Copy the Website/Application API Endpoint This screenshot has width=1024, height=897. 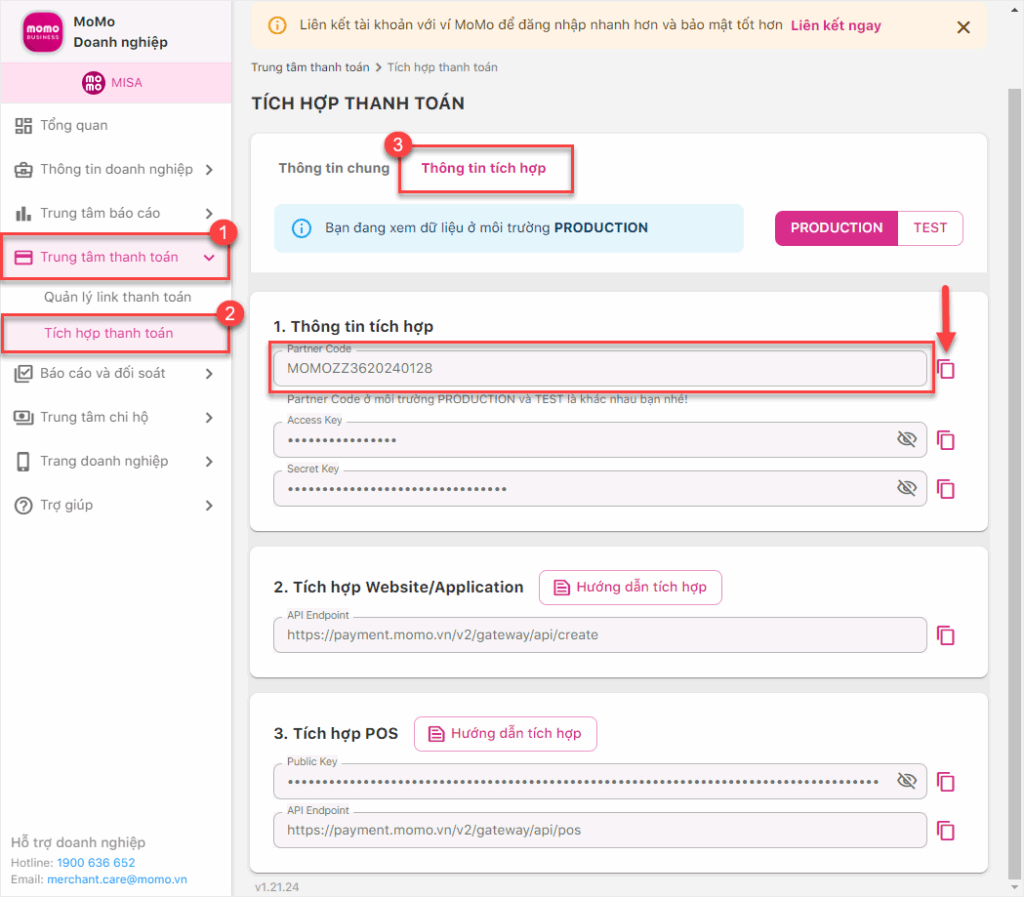click(x=946, y=635)
